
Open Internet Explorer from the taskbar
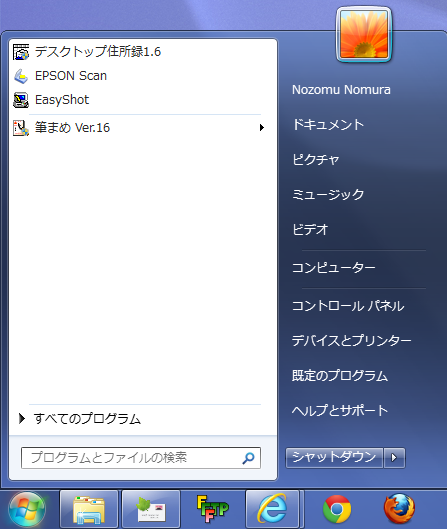(272, 510)
